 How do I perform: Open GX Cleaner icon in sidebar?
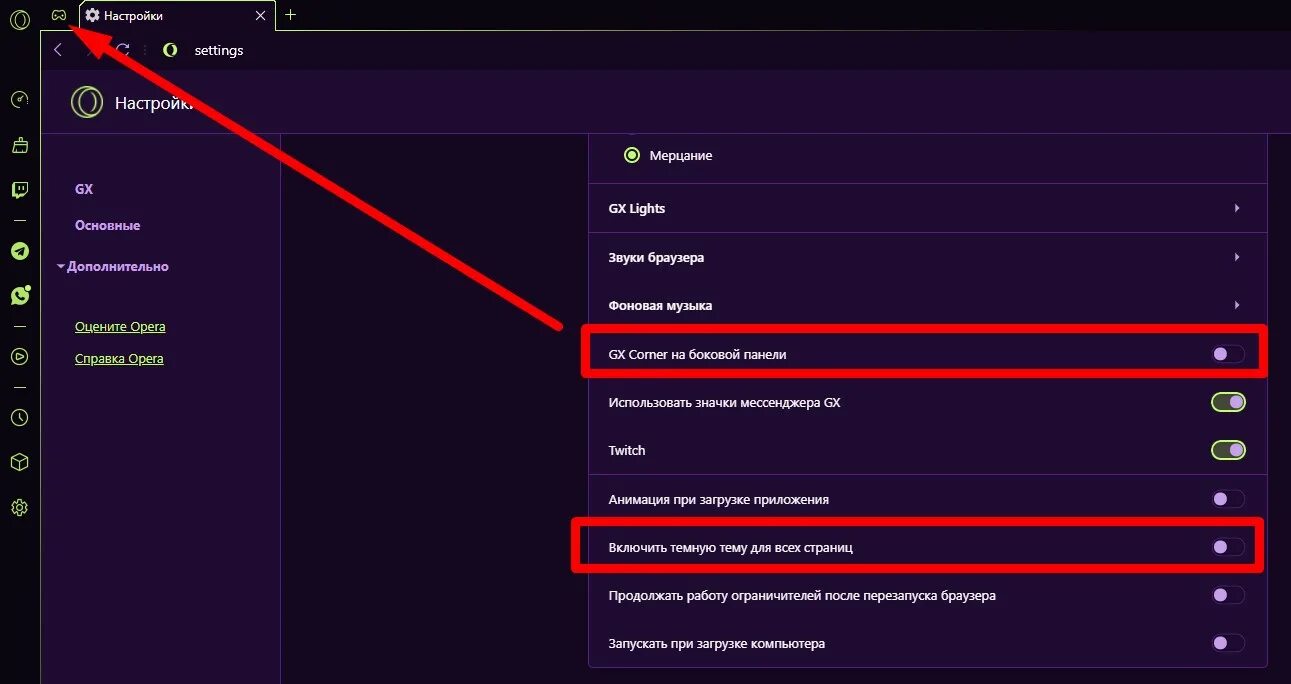tap(19, 145)
